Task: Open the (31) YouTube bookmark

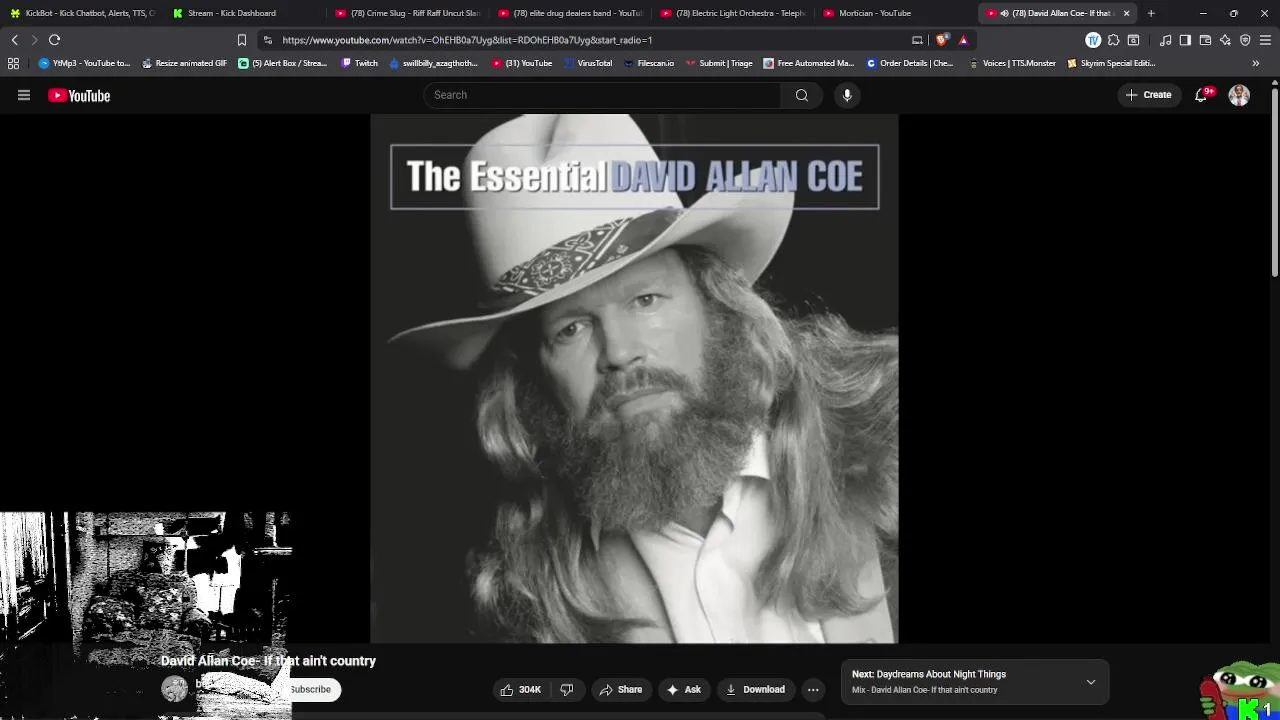Action: pyautogui.click(x=522, y=63)
